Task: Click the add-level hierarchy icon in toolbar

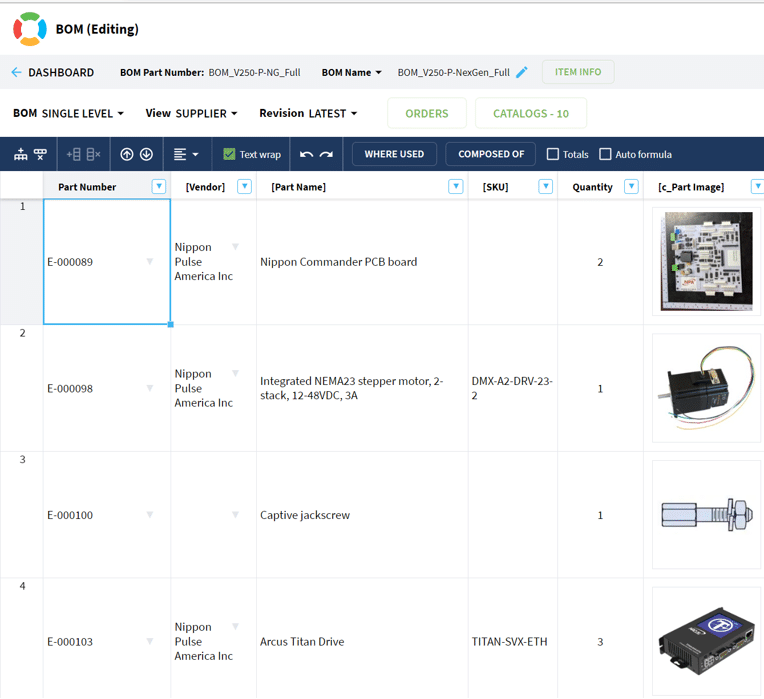Action: 21,154
